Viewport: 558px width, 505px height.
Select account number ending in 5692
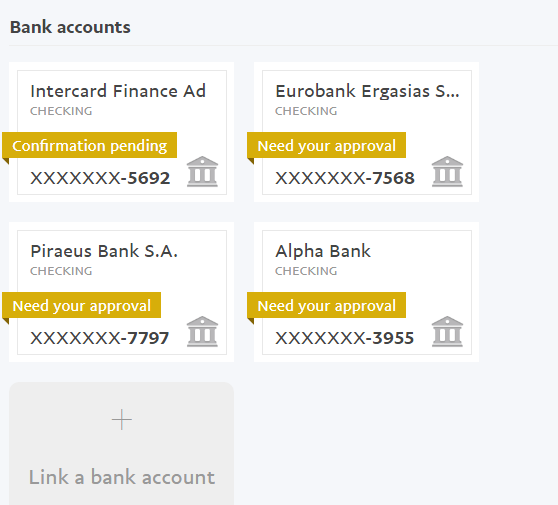(100, 178)
